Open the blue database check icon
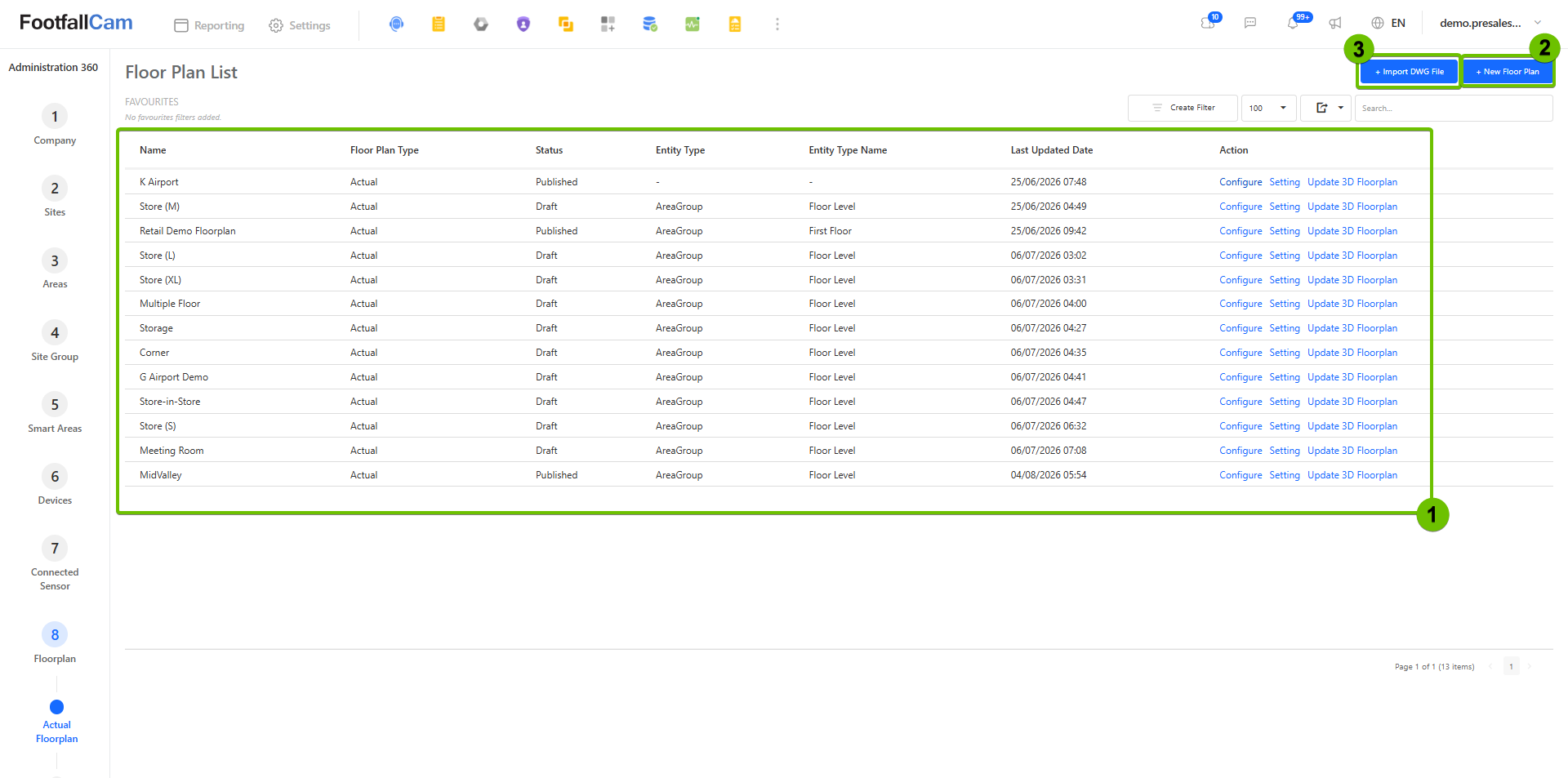1568x778 pixels. (x=650, y=24)
